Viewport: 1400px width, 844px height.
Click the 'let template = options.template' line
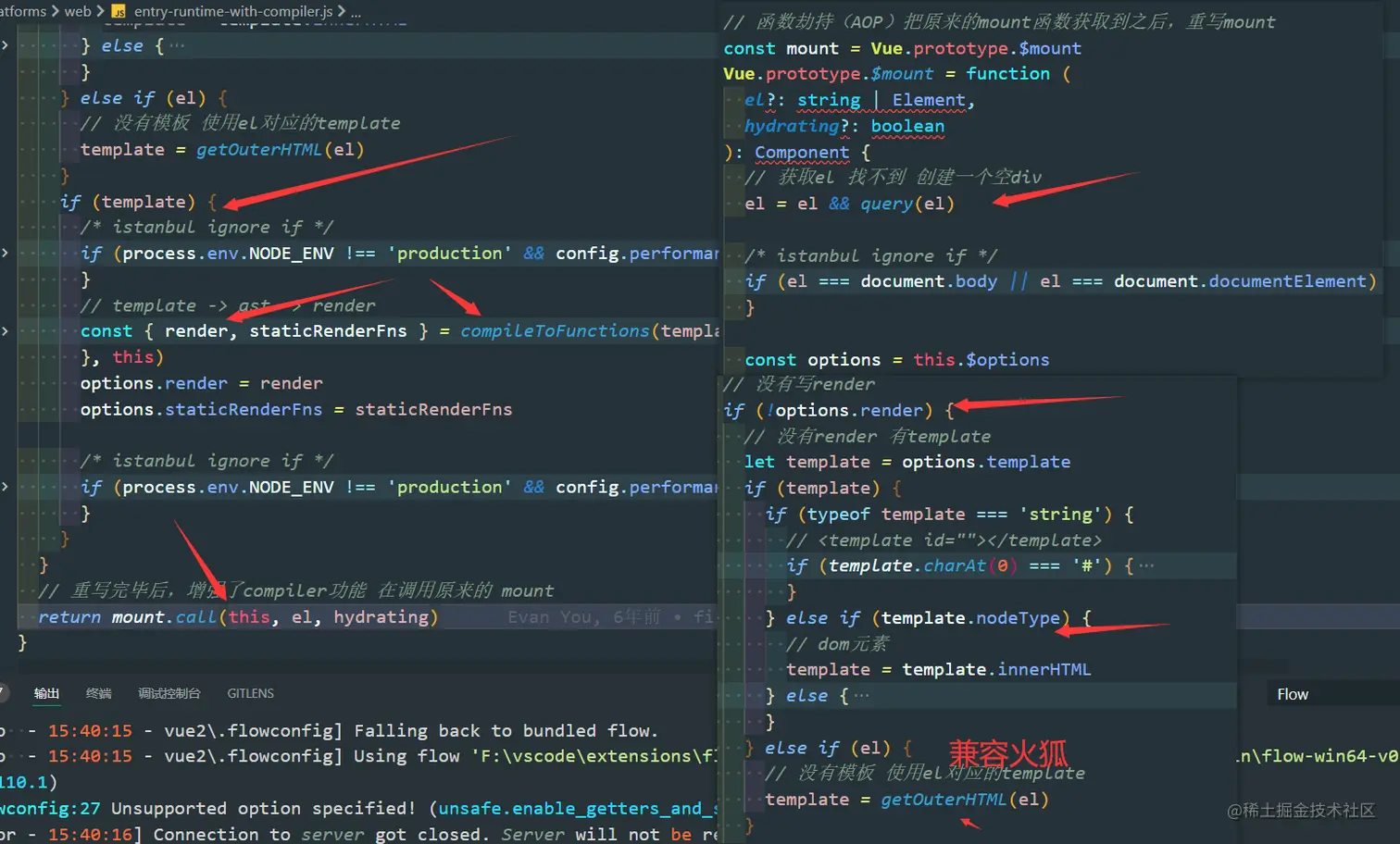click(907, 462)
